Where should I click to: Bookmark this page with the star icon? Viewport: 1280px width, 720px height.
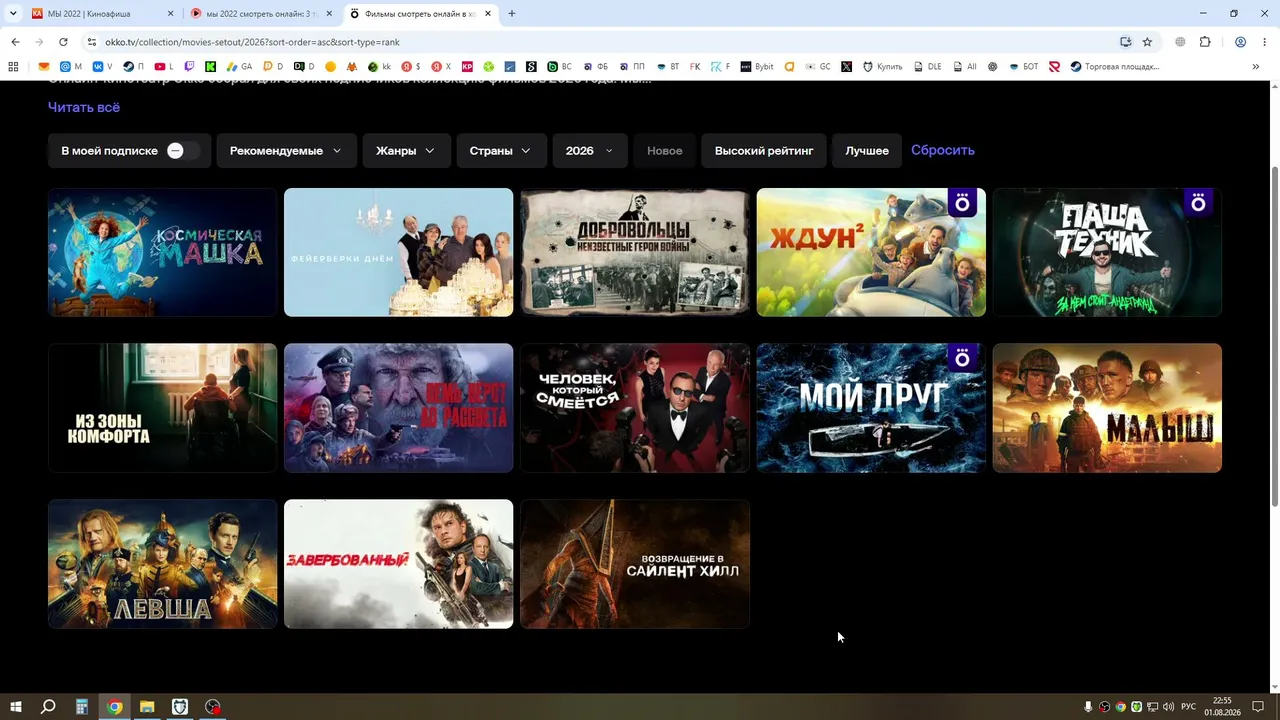1147,42
